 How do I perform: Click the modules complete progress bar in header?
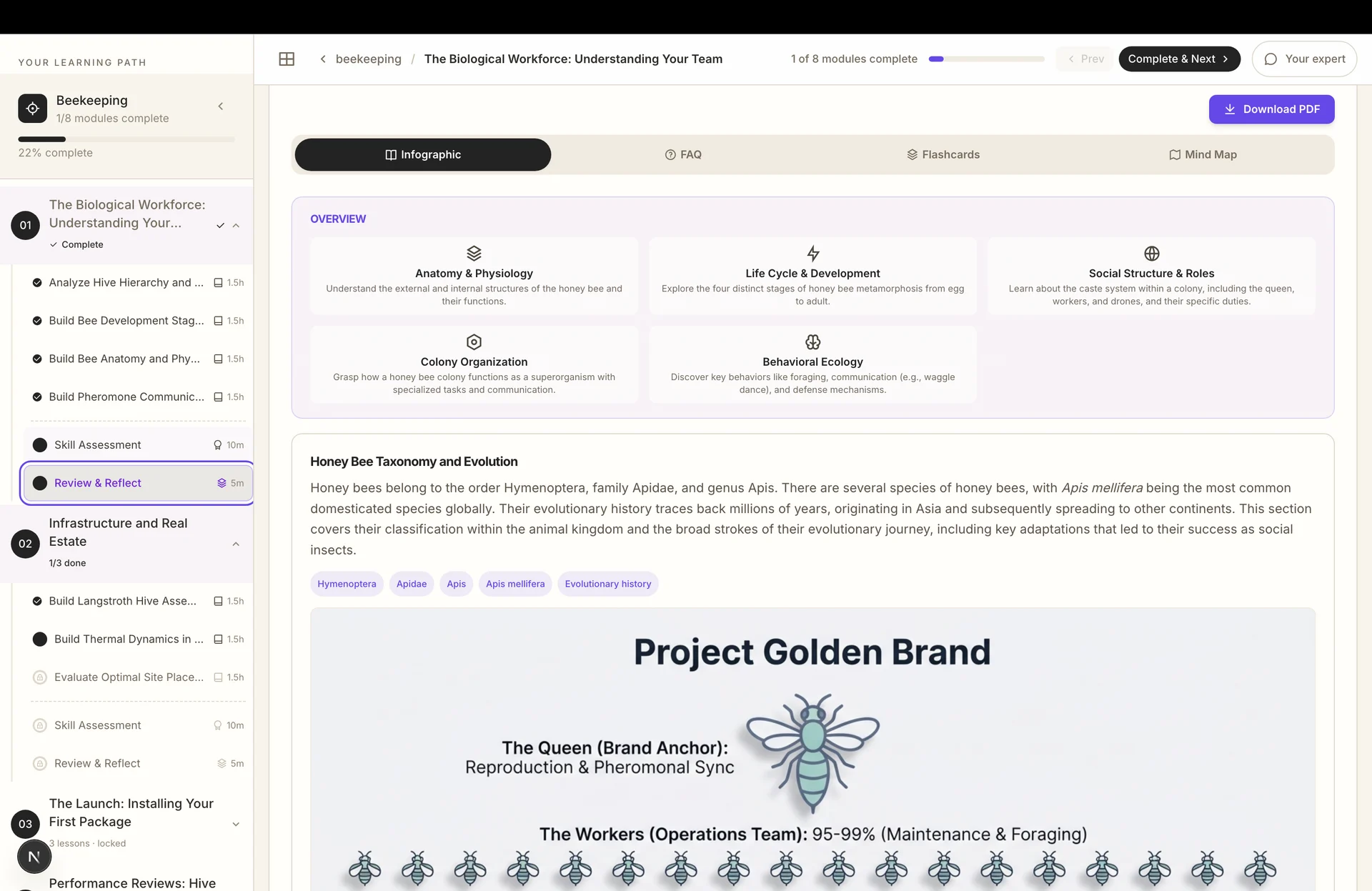coord(986,59)
